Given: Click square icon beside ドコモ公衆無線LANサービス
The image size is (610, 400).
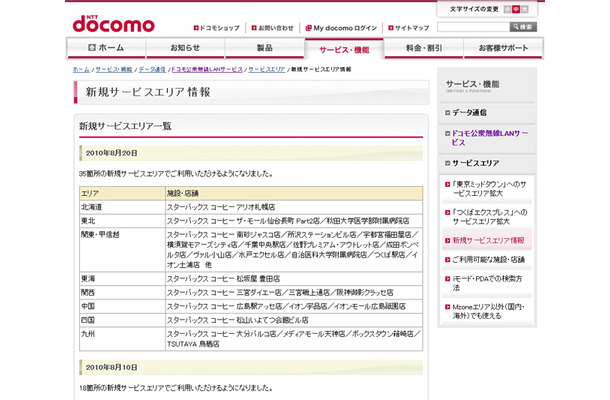Looking at the screenshot, I should coord(447,133).
